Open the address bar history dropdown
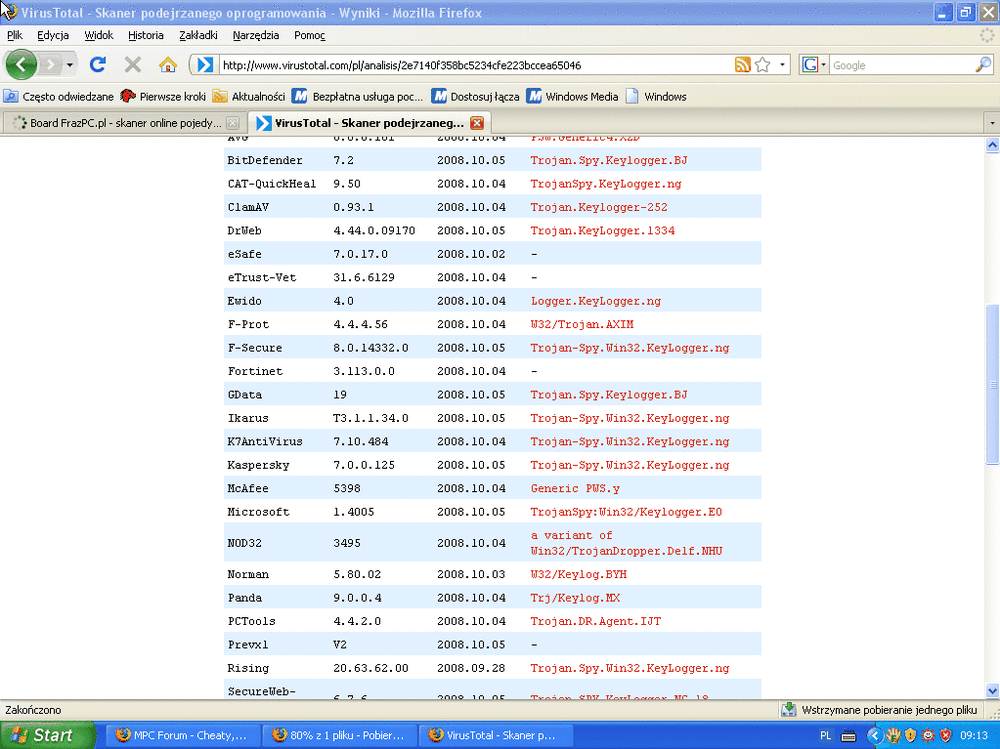1000x749 pixels. [x=782, y=64]
